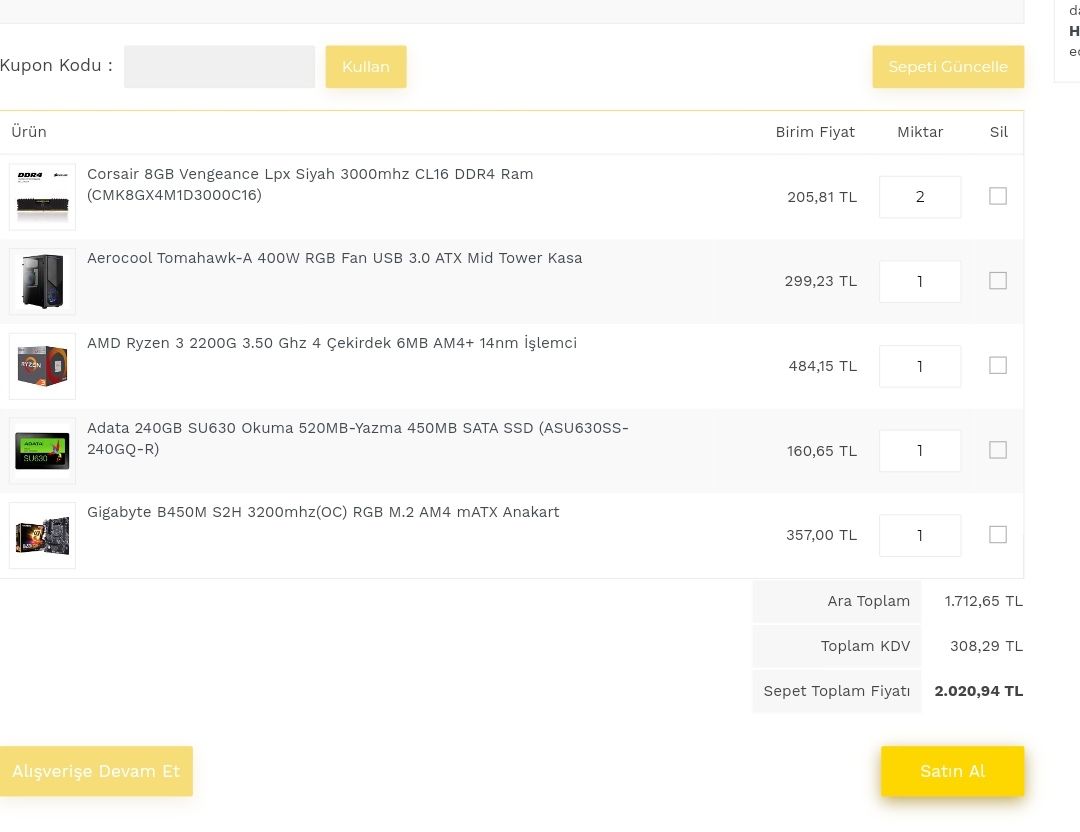Click the AMD Ryzen 3 processor thumbnail
This screenshot has height=832, width=1080.
tap(42, 366)
